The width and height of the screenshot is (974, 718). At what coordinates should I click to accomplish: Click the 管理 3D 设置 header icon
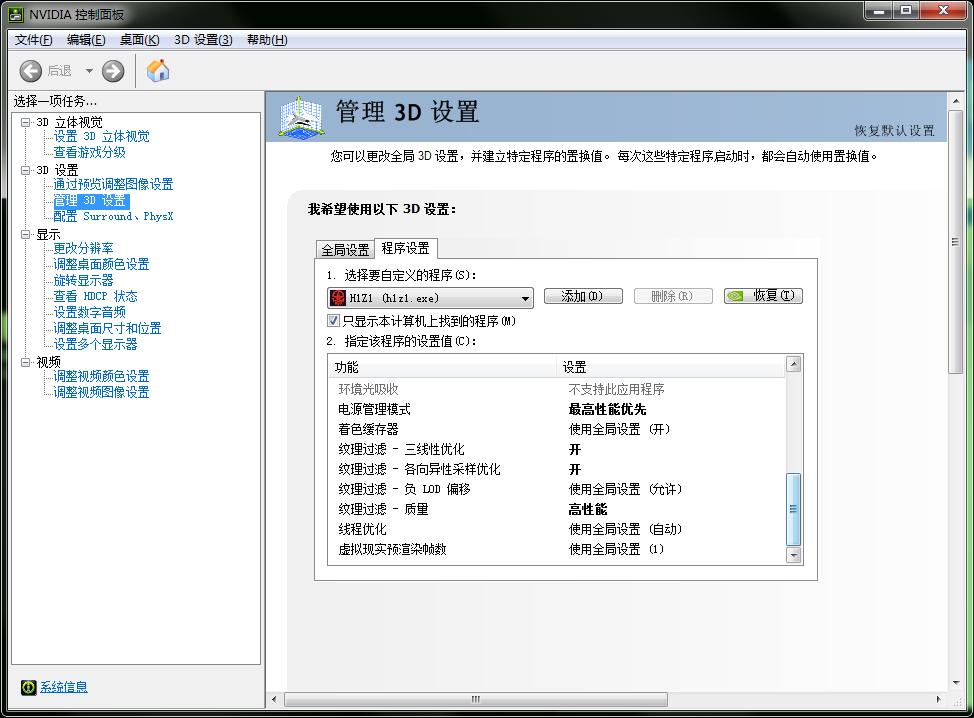pyautogui.click(x=300, y=116)
